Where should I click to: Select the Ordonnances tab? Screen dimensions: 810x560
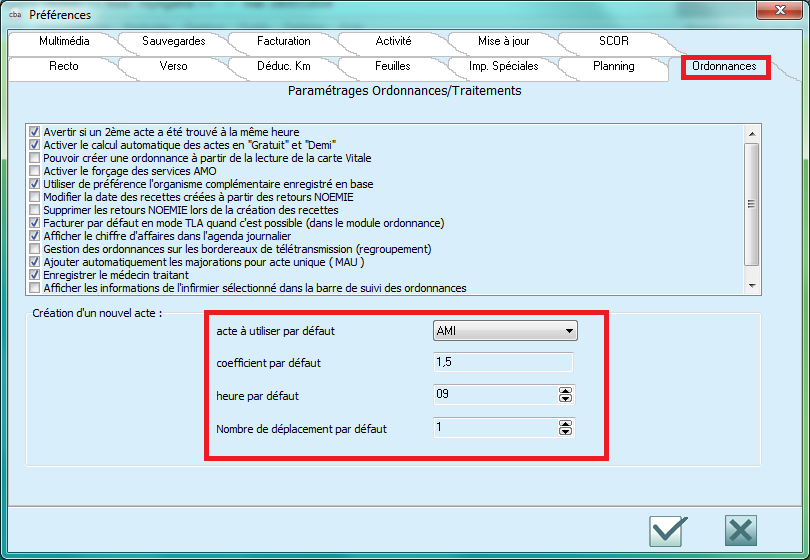click(724, 67)
